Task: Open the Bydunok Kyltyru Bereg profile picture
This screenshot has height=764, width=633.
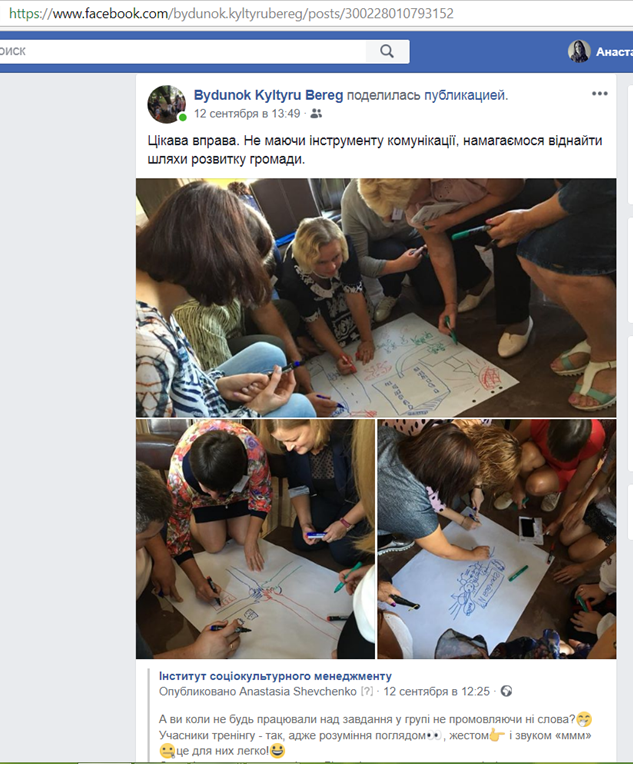Action: pos(167,104)
